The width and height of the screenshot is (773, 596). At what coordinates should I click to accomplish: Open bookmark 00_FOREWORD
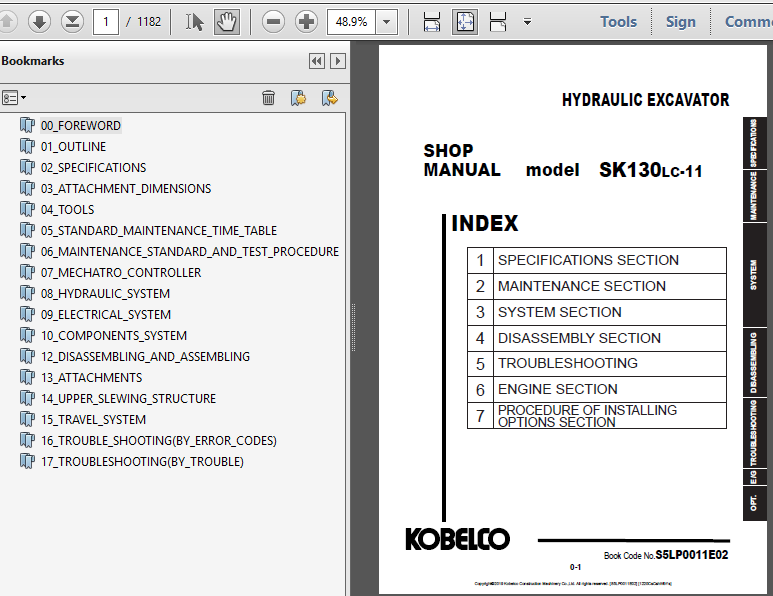coord(81,126)
